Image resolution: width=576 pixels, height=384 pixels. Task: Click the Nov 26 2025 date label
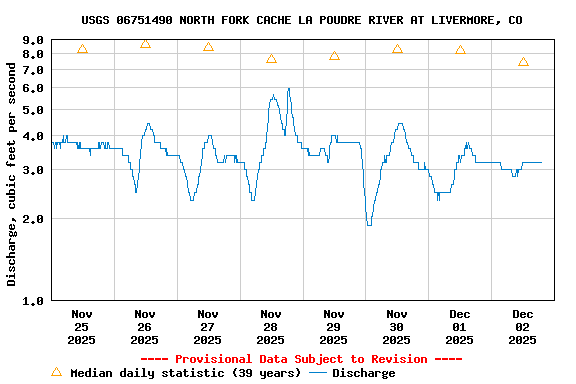coord(144,327)
